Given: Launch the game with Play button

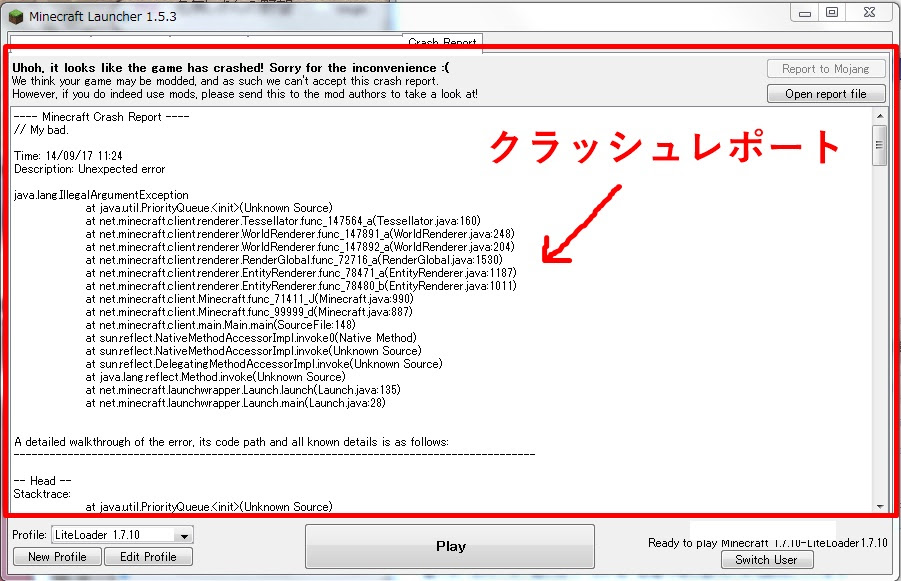Looking at the screenshot, I should coord(450,546).
